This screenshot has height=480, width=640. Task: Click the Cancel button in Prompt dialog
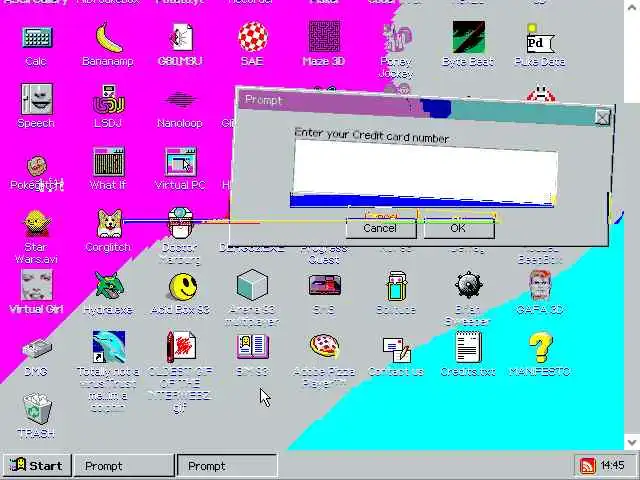pyautogui.click(x=380, y=228)
